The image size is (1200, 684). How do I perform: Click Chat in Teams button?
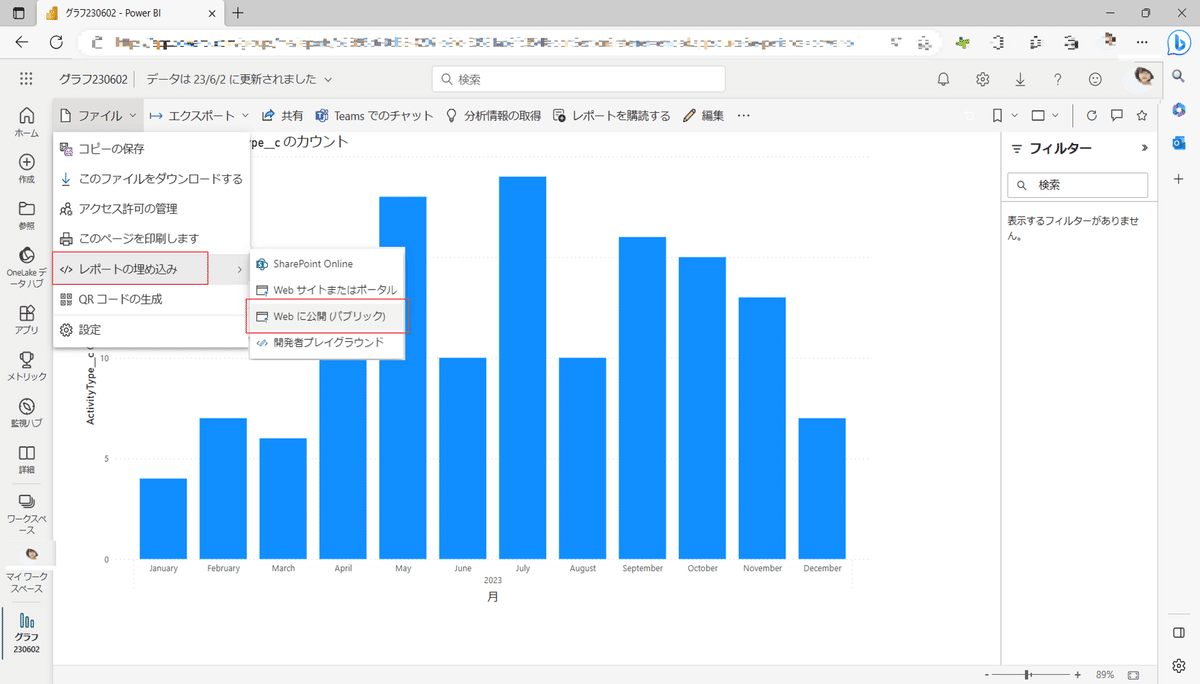[x=374, y=116]
